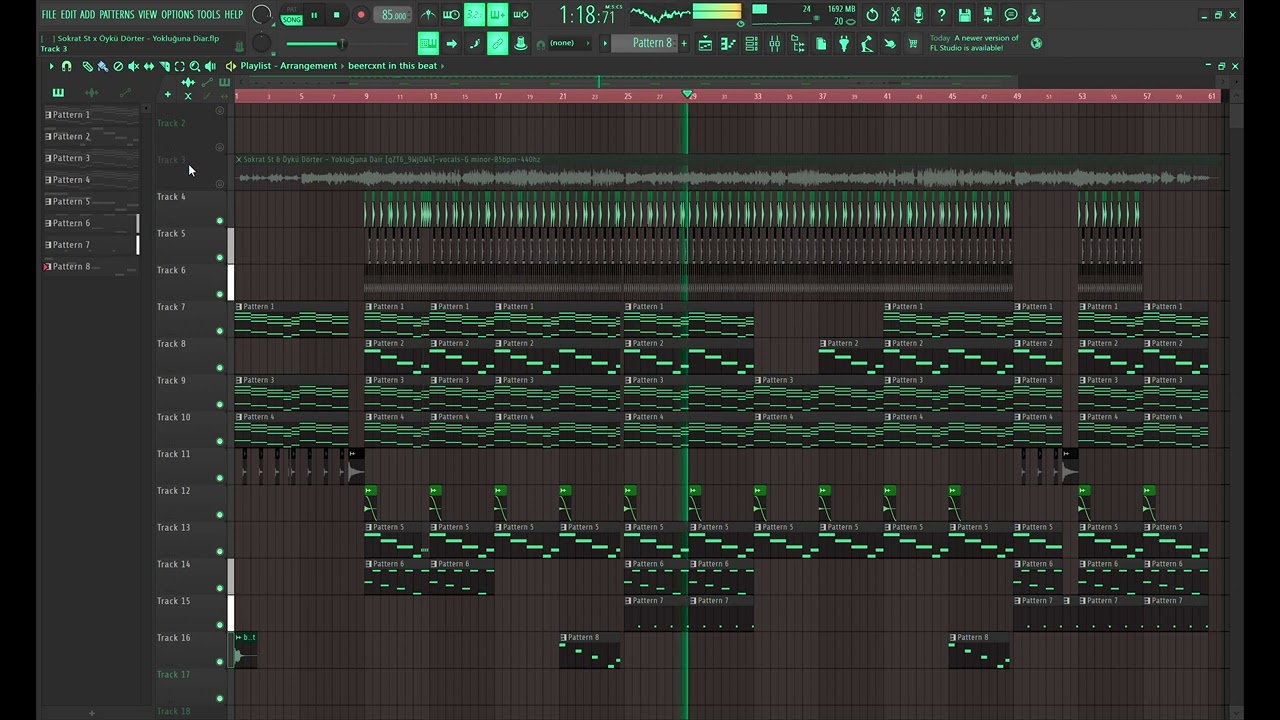The image size is (1280, 720).
Task: Toggle playlist snap magnet icon
Action: [67, 66]
